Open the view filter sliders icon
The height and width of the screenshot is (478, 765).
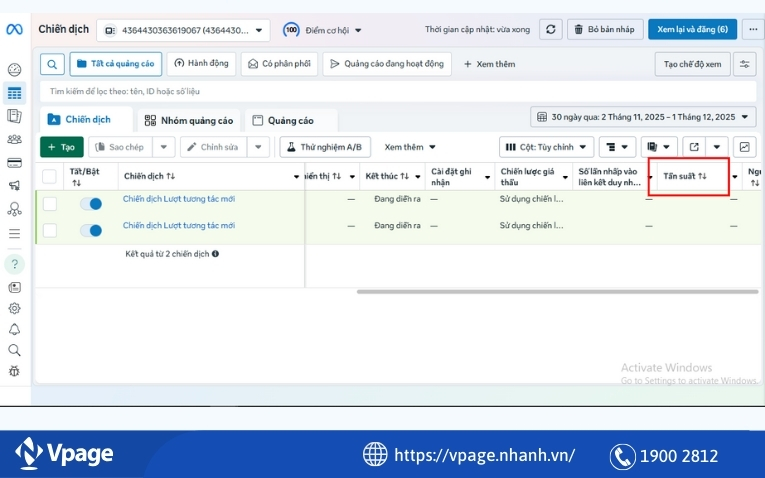744,64
